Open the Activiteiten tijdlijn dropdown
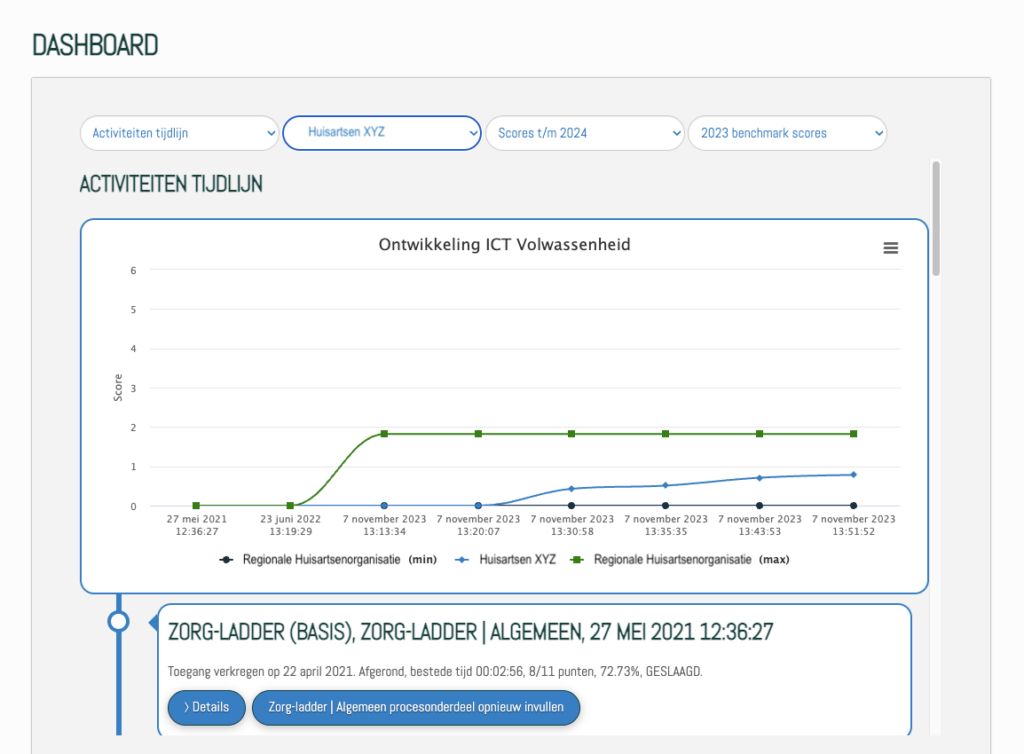Image resolution: width=1024 pixels, height=754 pixels. (180, 133)
